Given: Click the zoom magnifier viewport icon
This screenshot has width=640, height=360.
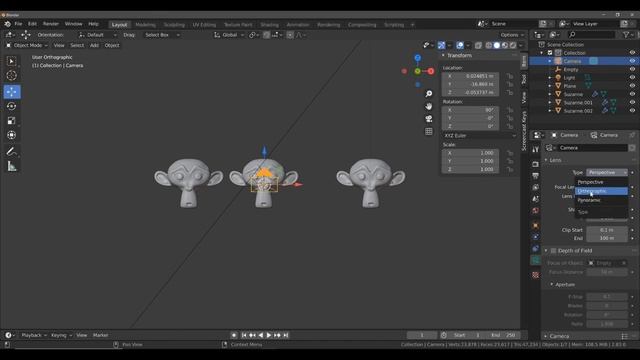Looking at the screenshot, I should 429,94.
